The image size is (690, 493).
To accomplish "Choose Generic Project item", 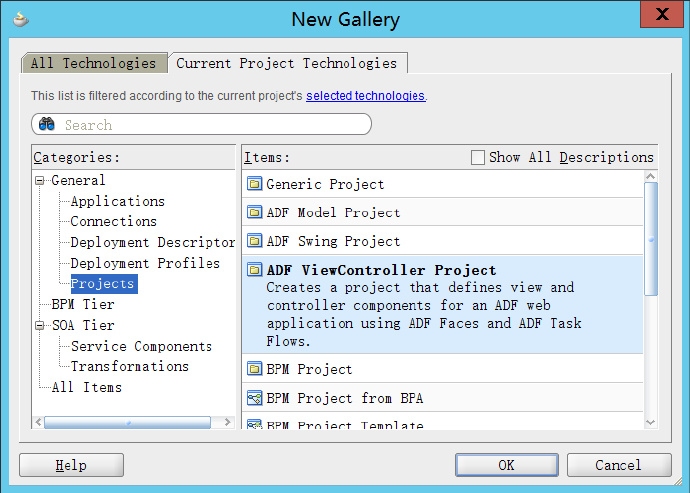I will point(442,184).
